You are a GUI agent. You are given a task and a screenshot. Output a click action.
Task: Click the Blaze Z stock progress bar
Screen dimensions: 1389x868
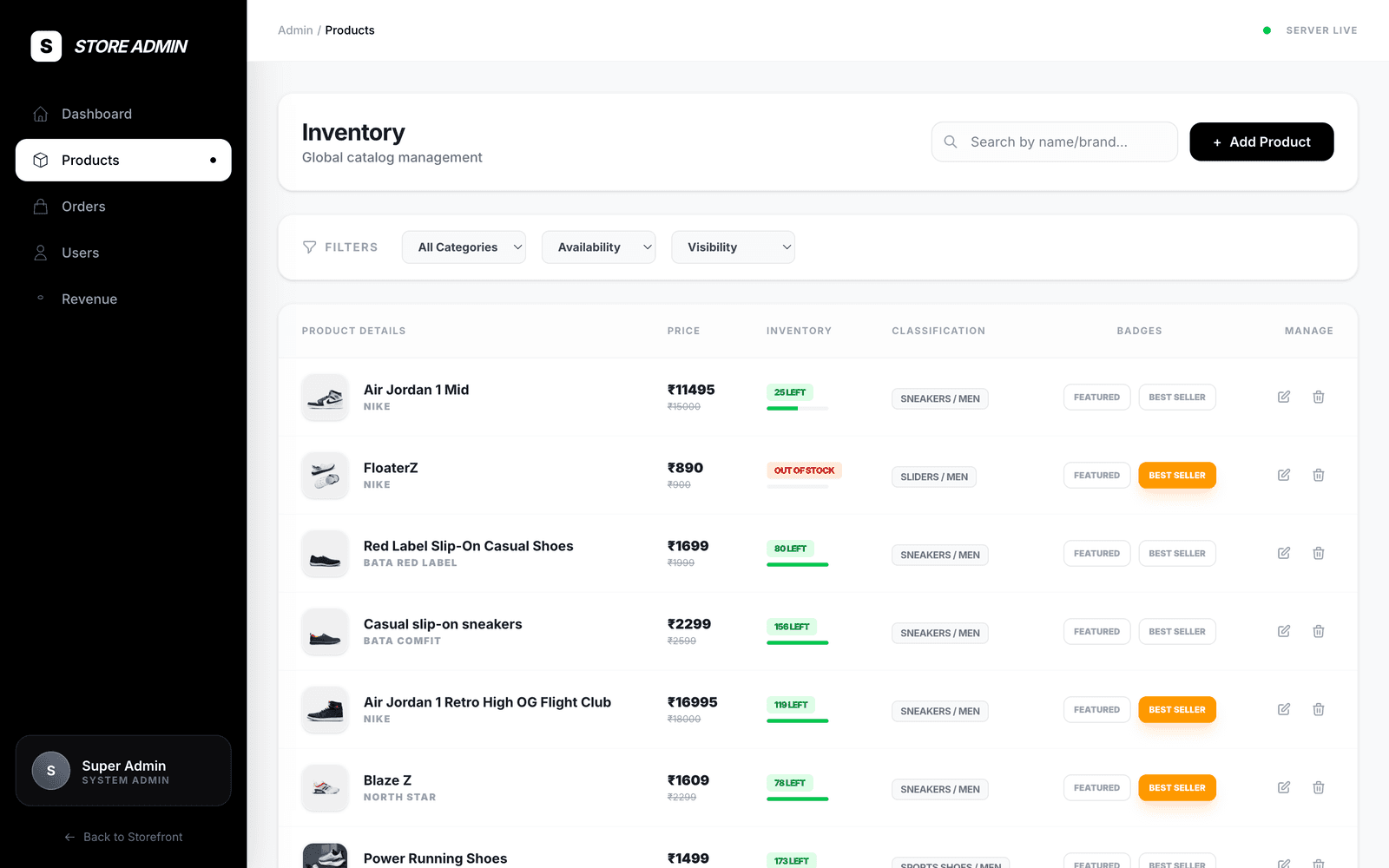tap(798, 799)
